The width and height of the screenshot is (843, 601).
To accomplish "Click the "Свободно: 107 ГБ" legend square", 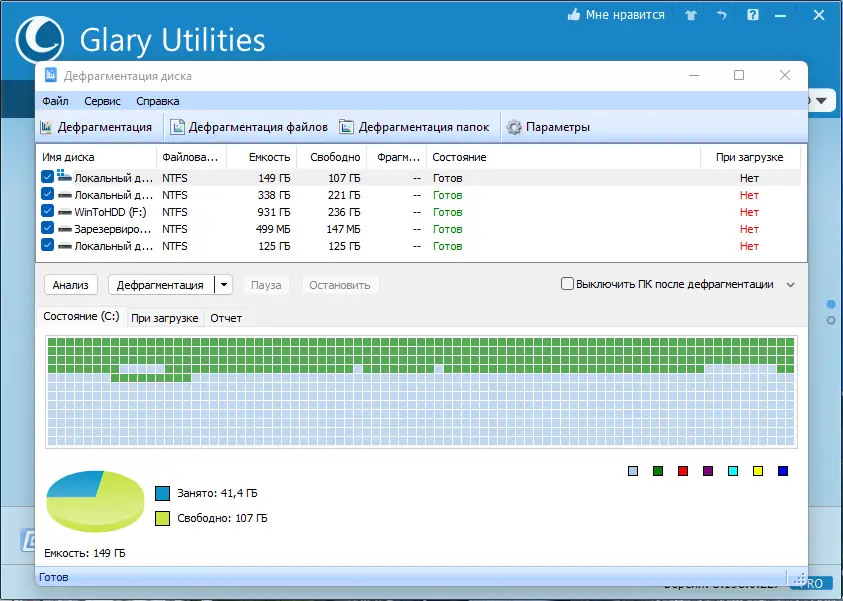I will point(162,518).
